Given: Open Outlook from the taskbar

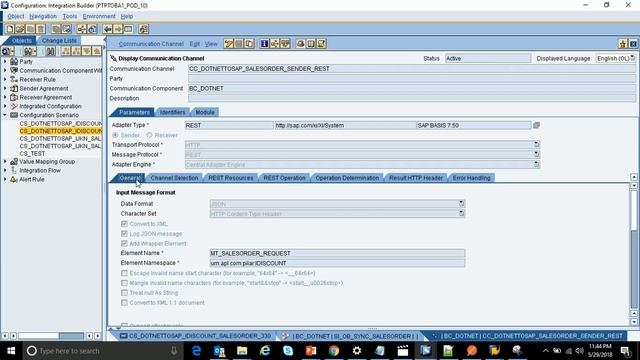Looking at the screenshot, I should pos(219,351).
